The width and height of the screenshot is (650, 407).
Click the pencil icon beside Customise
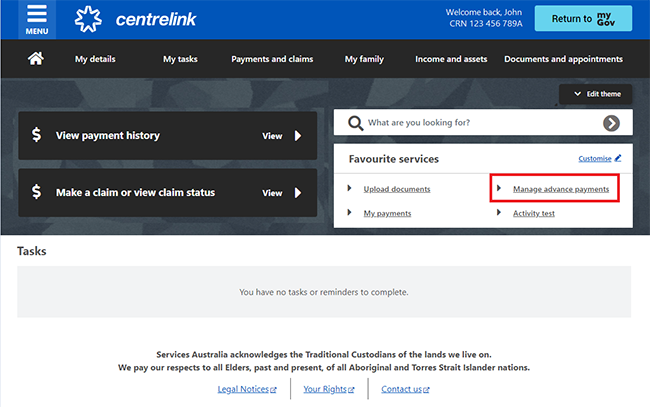click(618, 158)
